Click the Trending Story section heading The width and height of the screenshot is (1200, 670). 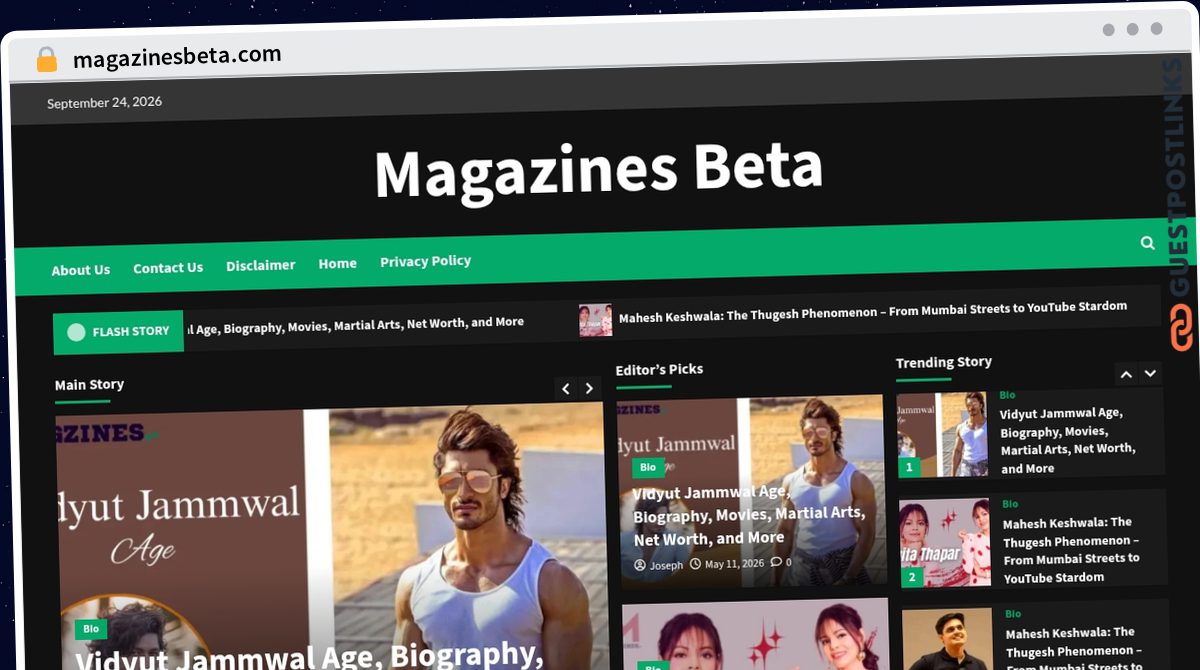(x=944, y=362)
